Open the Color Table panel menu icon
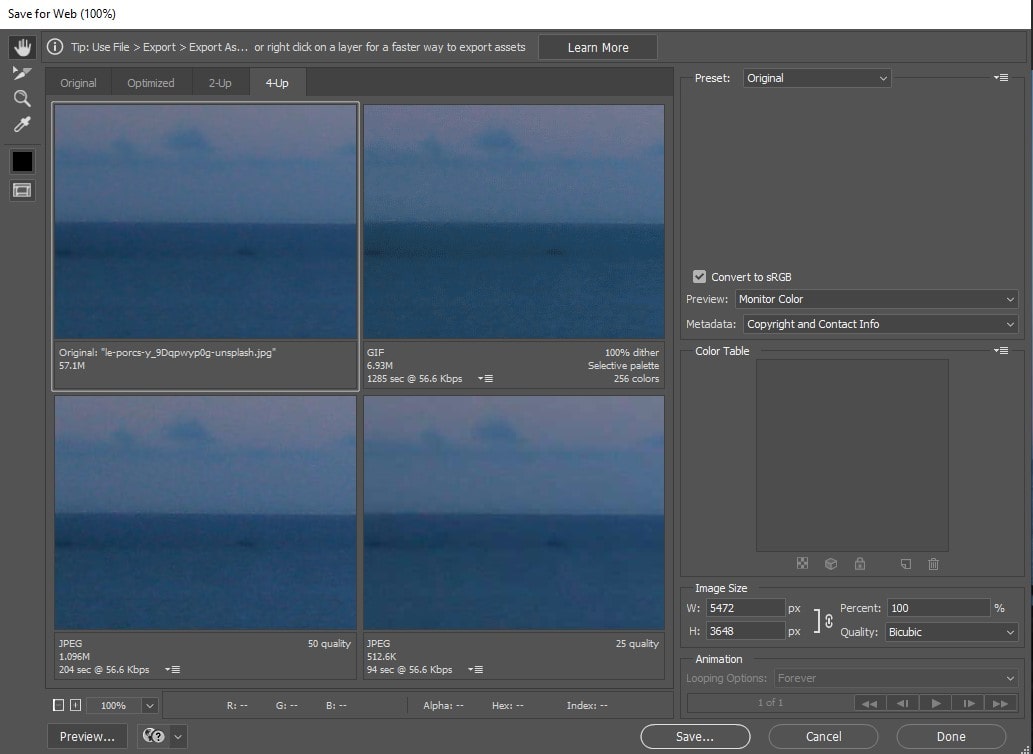1033x754 pixels. pos(1001,350)
